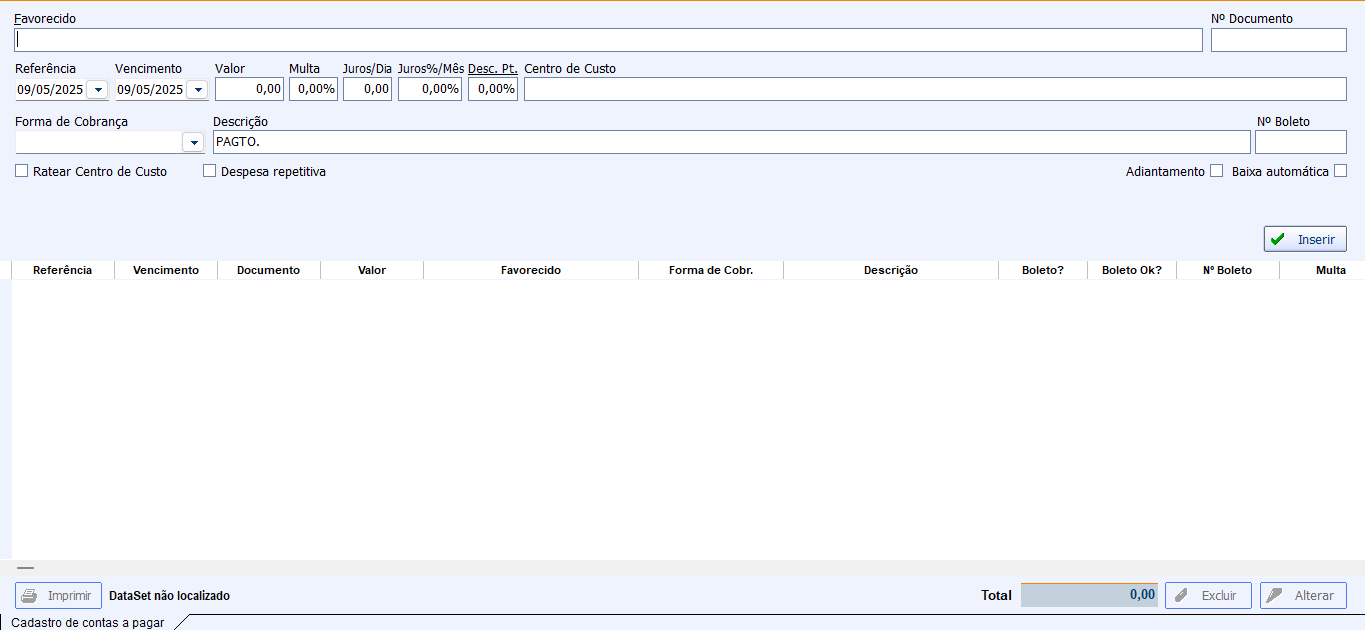Click the Valor amount field
Image resolution: width=1365 pixels, height=630 pixels.
pos(249,89)
